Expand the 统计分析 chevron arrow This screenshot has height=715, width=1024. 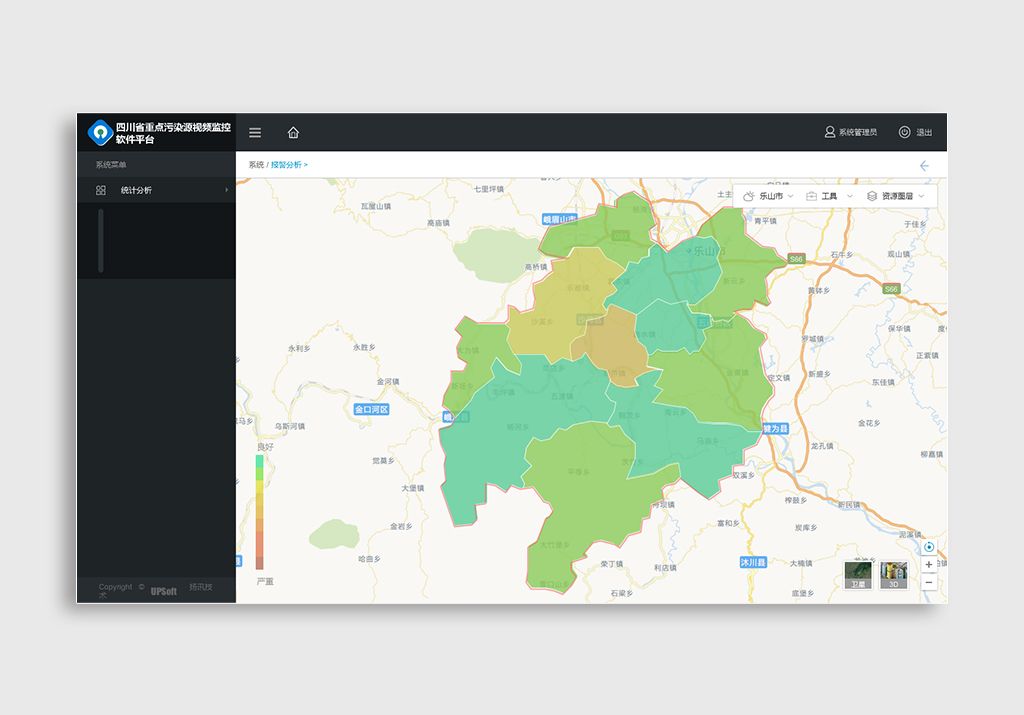pyautogui.click(x=227, y=190)
